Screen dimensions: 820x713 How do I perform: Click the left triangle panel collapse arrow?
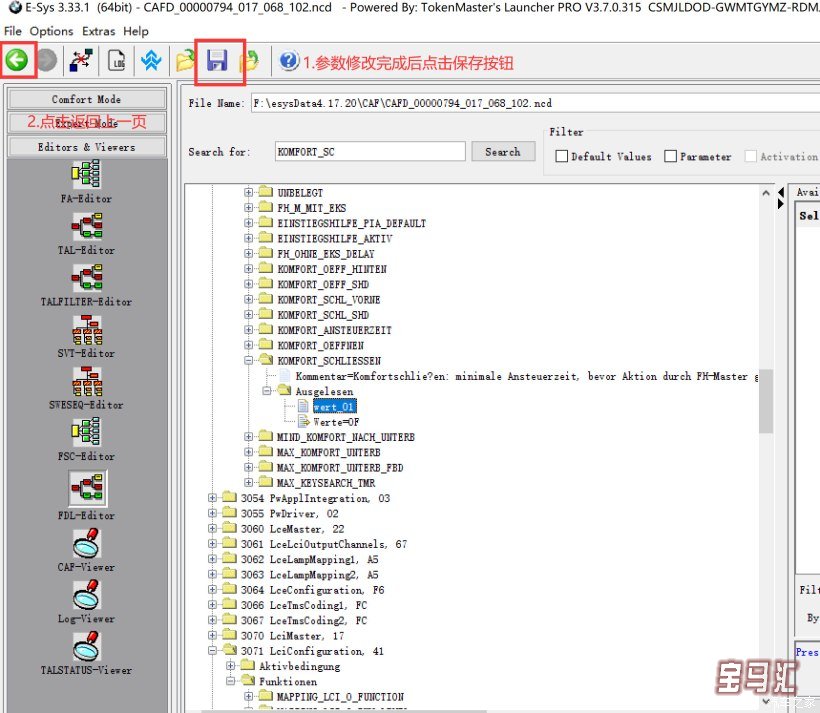click(781, 192)
